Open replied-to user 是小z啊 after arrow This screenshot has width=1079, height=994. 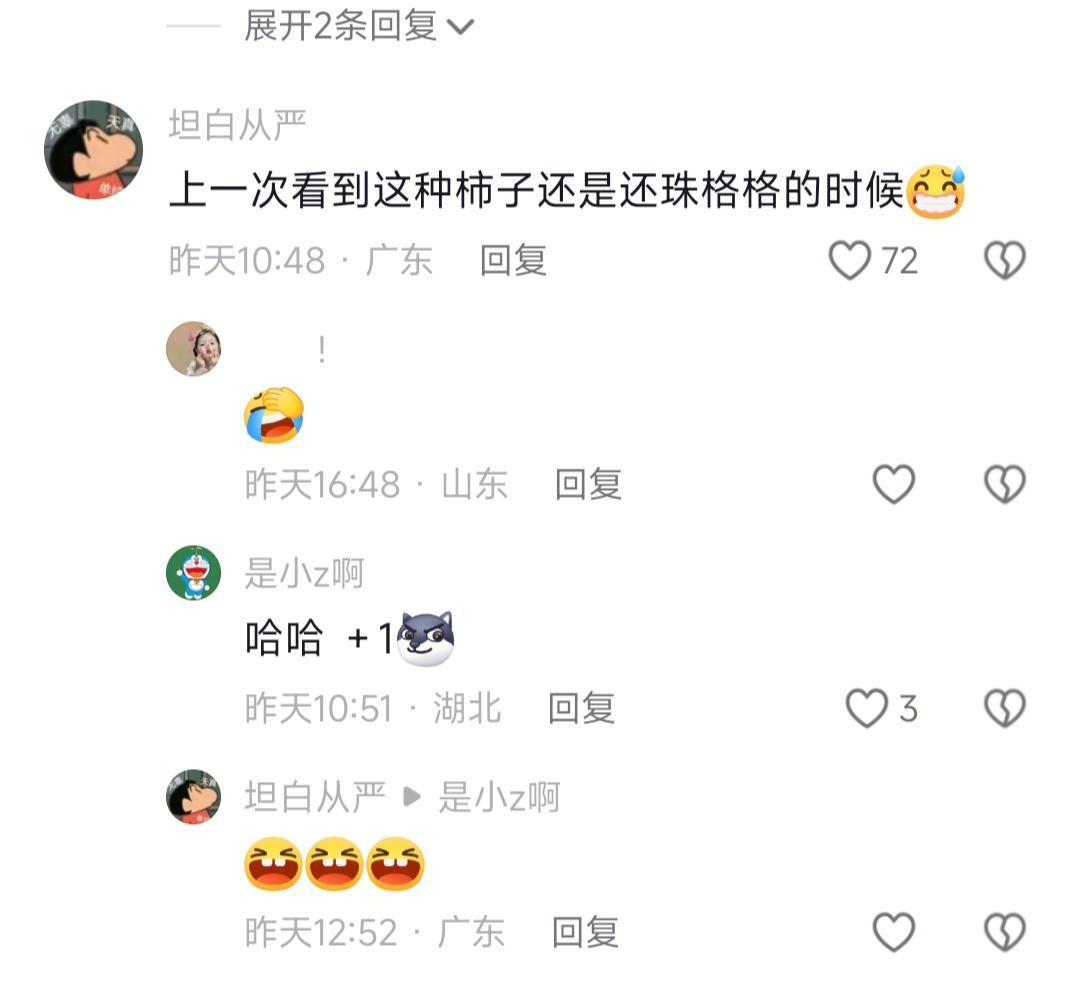[499, 797]
